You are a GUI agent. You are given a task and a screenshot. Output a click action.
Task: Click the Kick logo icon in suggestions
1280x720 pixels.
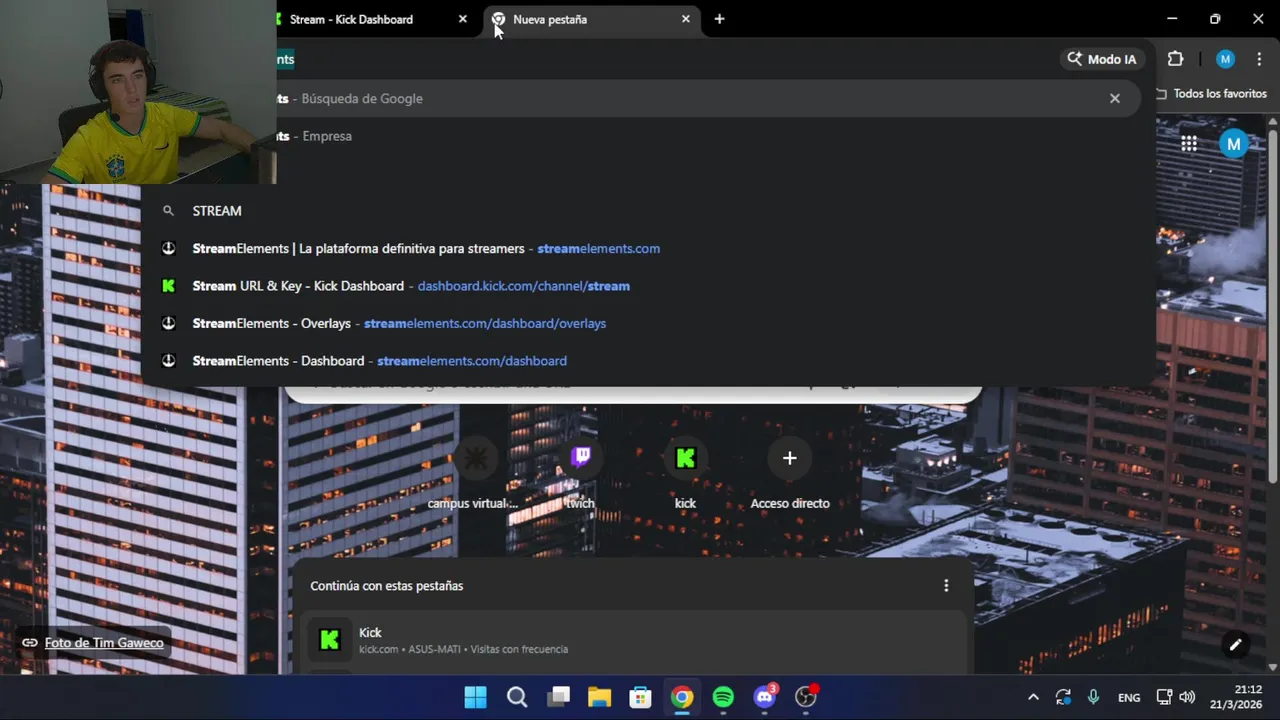(x=168, y=286)
